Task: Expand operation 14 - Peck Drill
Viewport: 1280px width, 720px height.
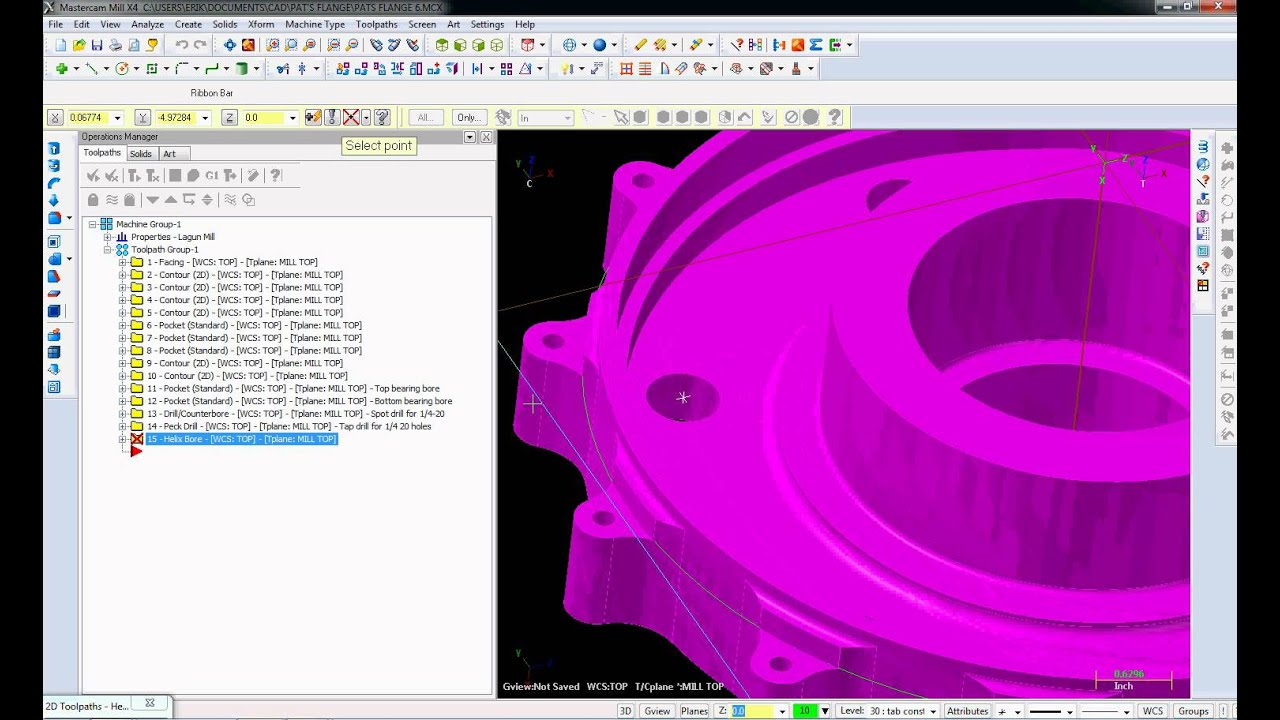Action: click(123, 426)
